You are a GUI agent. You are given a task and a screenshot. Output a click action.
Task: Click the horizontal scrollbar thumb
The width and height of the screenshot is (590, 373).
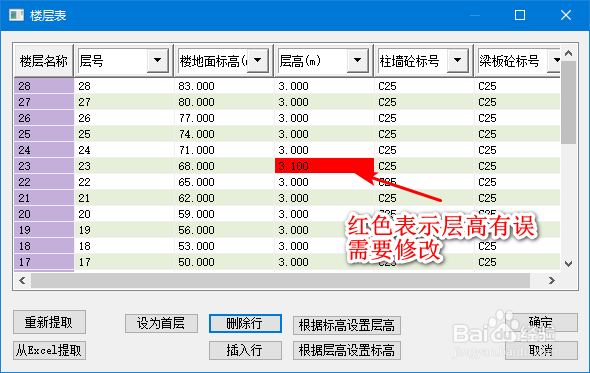tap(280, 280)
